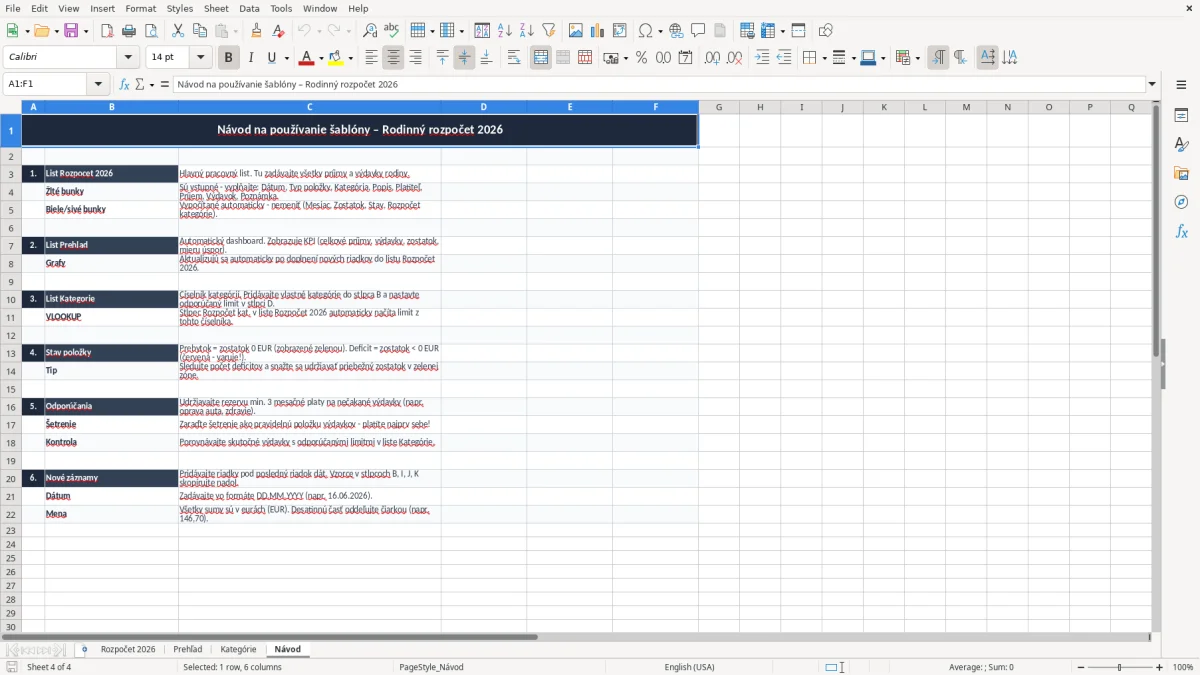1200x675 pixels.
Task: Open sidebar Properties icon
Action: point(1181,116)
